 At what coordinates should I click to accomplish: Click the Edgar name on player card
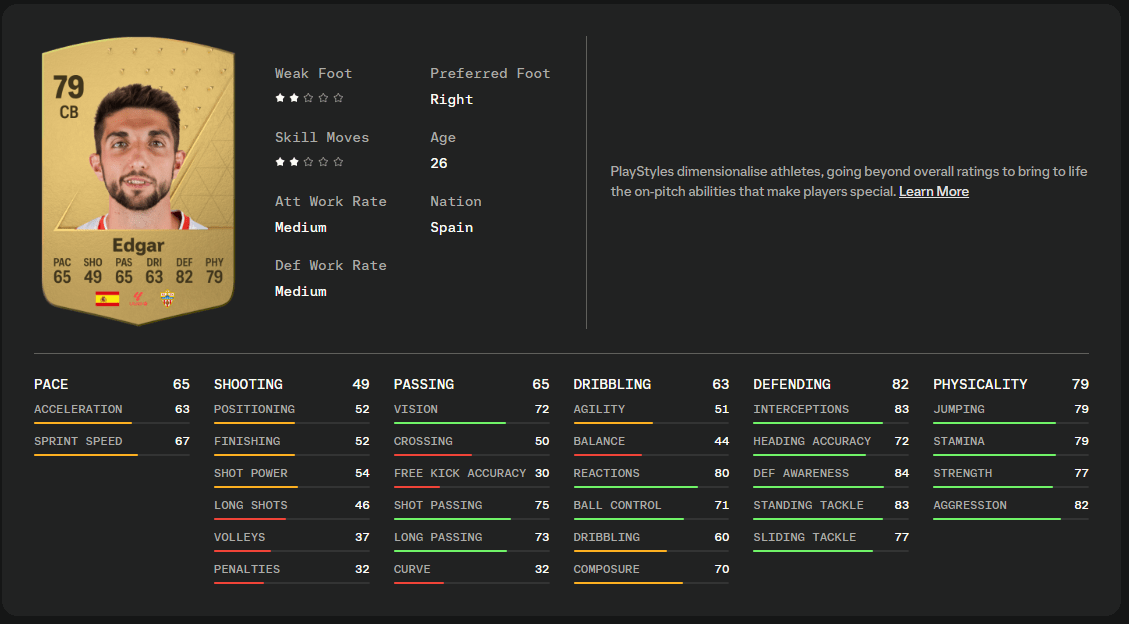(x=138, y=245)
